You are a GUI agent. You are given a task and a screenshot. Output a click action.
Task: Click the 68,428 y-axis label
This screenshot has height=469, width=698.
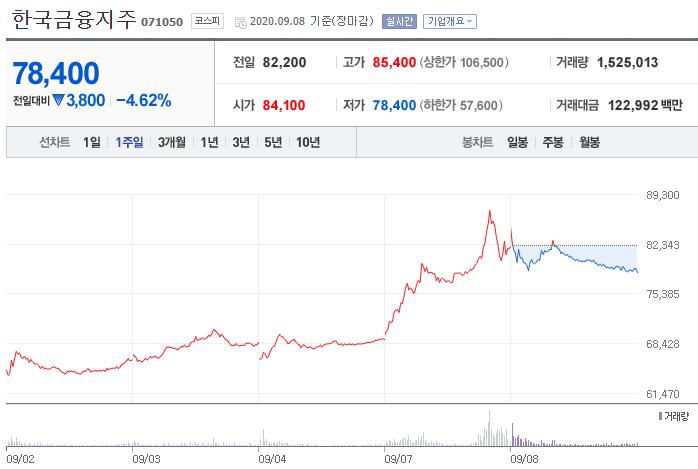663,344
